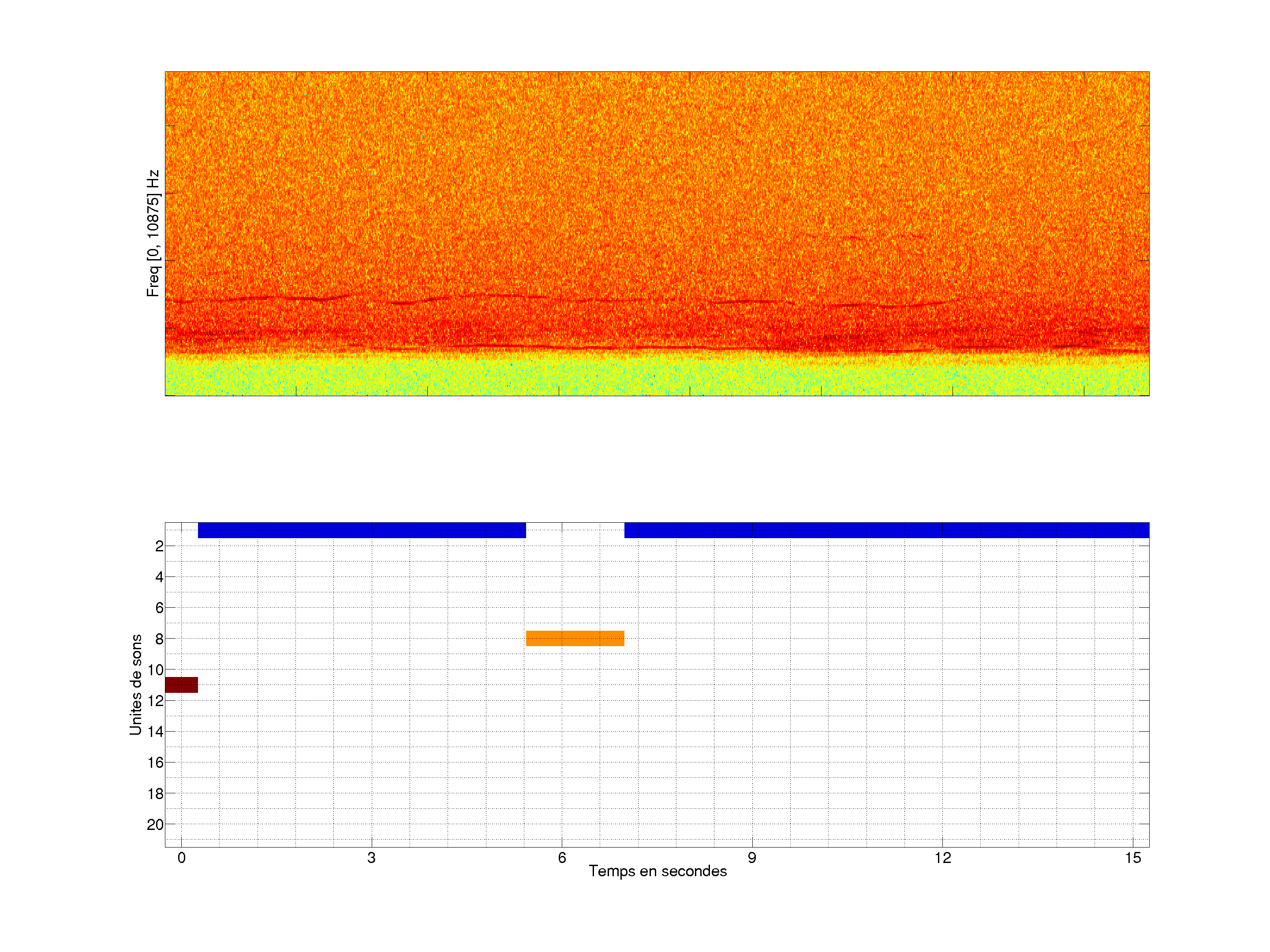Select the first blue bar segment before 6 seconds
1270x952 pixels.
pyautogui.click(x=362, y=530)
